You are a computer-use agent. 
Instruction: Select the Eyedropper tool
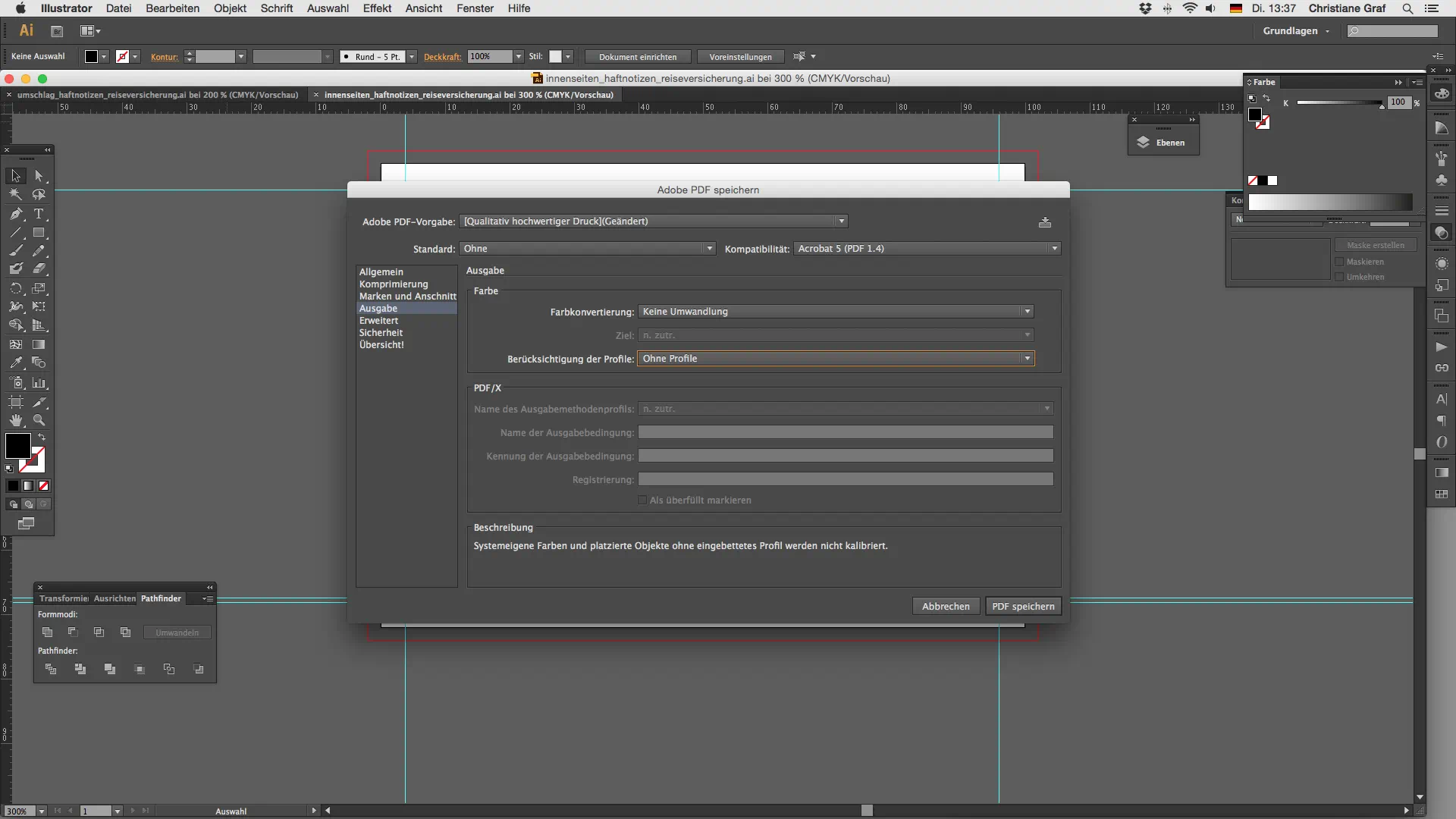click(x=16, y=363)
